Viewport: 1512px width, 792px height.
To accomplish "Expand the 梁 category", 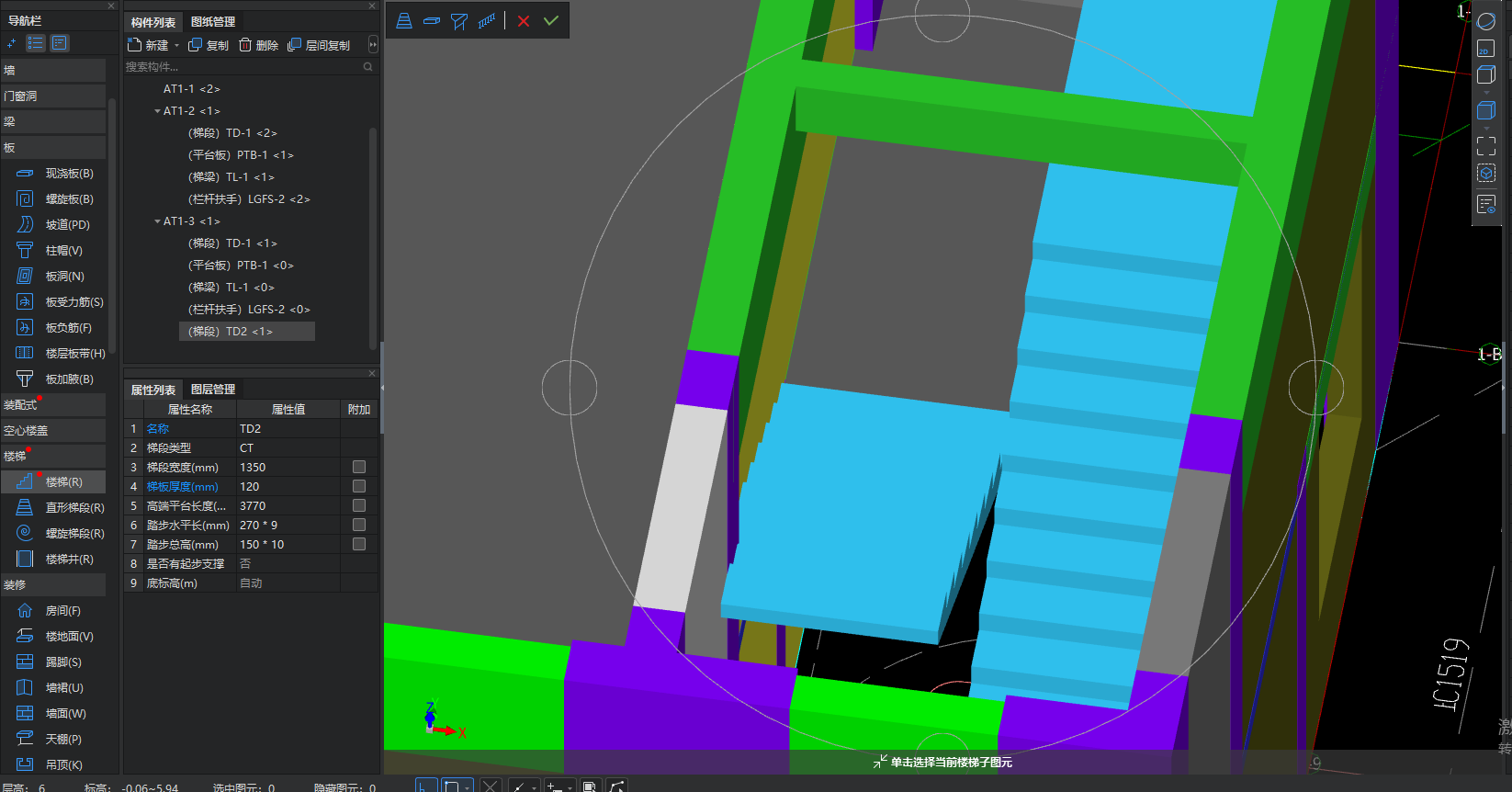I will coord(53,121).
